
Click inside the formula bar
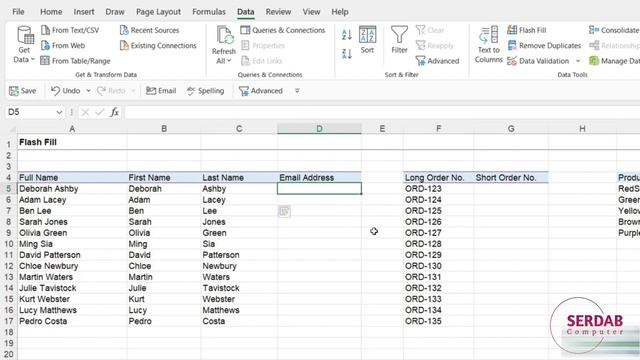pyautogui.click(x=382, y=112)
